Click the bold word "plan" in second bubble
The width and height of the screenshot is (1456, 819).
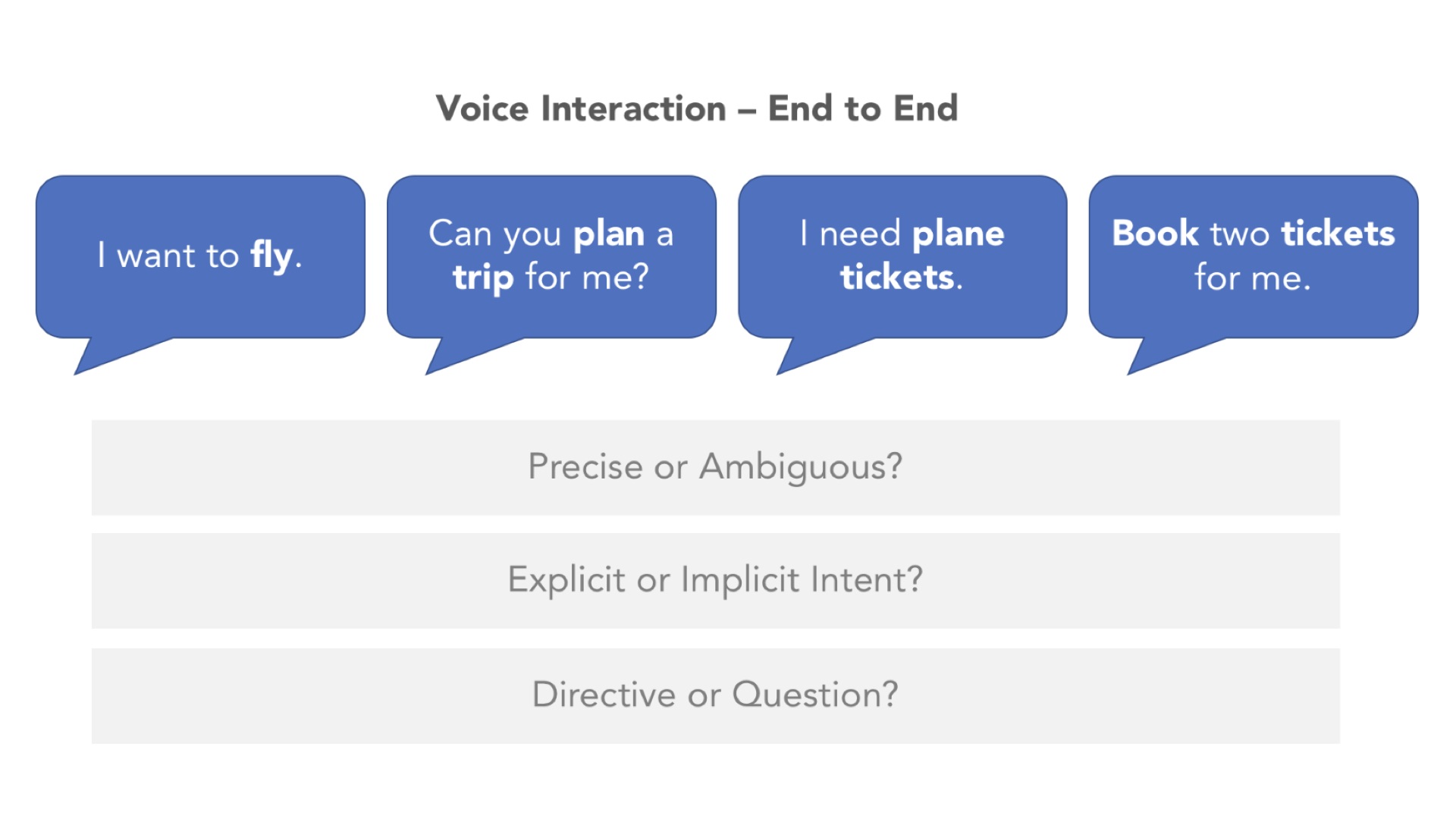coord(609,234)
